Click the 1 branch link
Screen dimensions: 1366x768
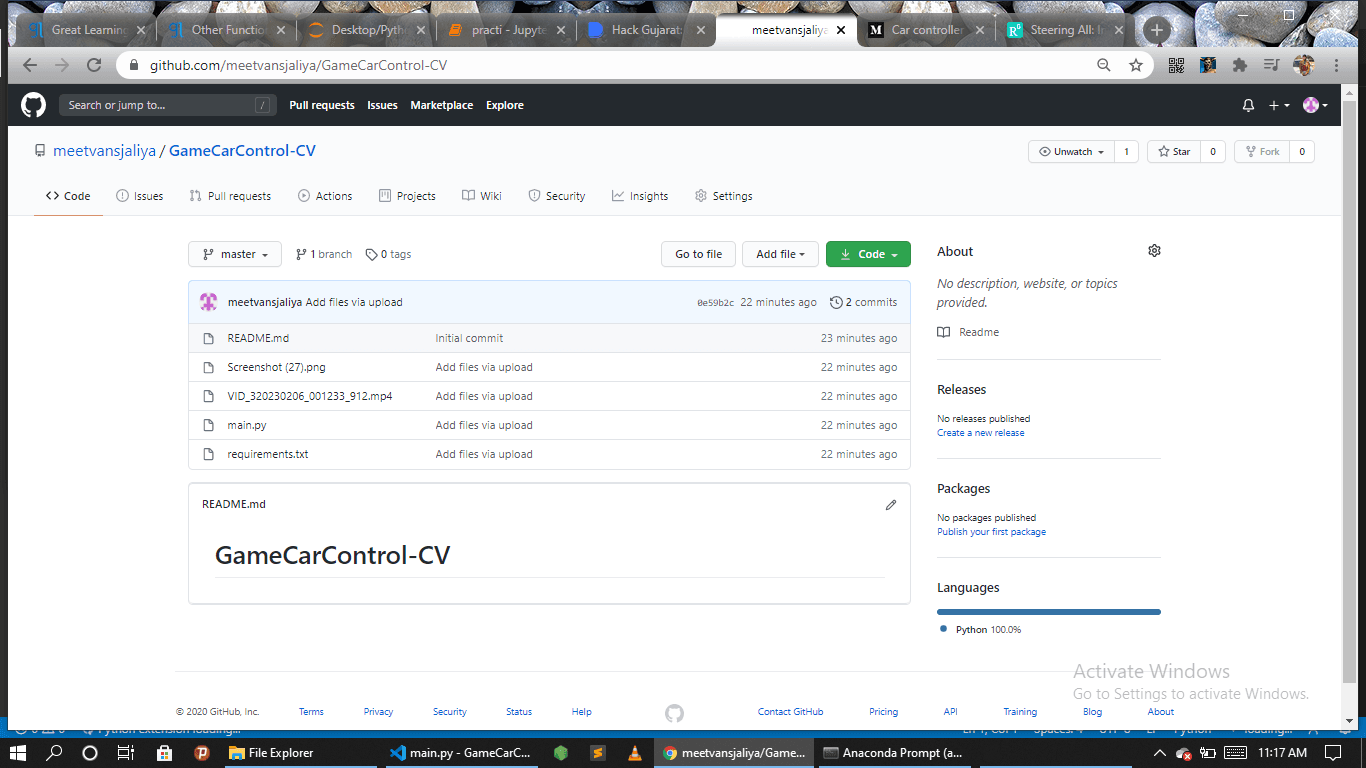click(324, 254)
